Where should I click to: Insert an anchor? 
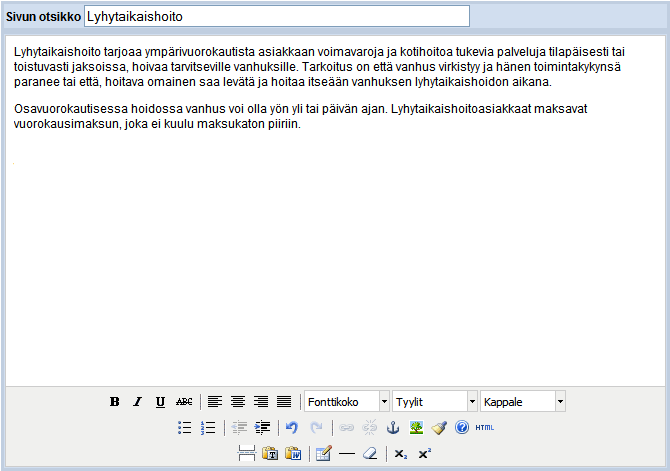click(393, 427)
